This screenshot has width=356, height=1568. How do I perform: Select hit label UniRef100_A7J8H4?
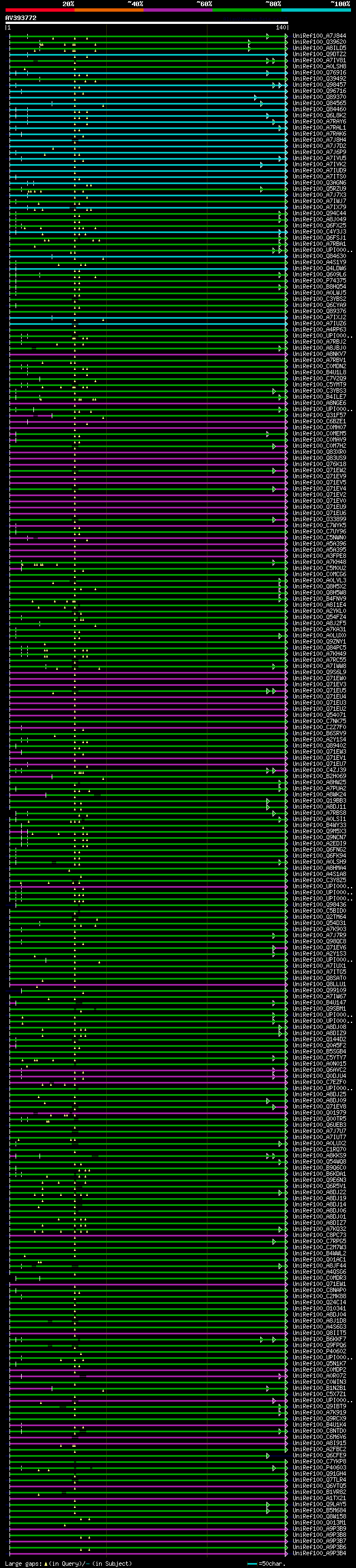pyautogui.click(x=319, y=140)
